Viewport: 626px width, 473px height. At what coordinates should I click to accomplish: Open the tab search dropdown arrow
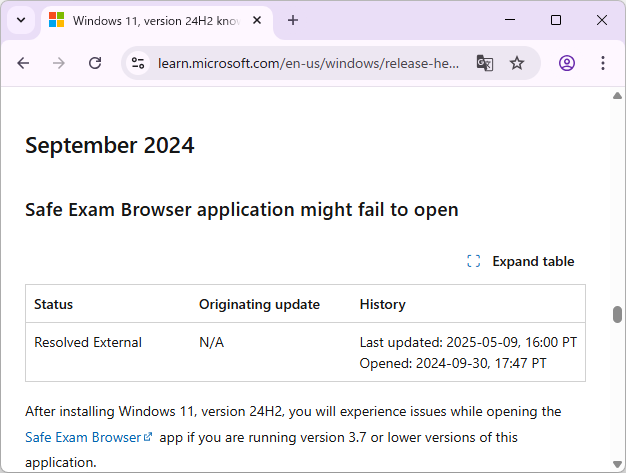(21, 20)
